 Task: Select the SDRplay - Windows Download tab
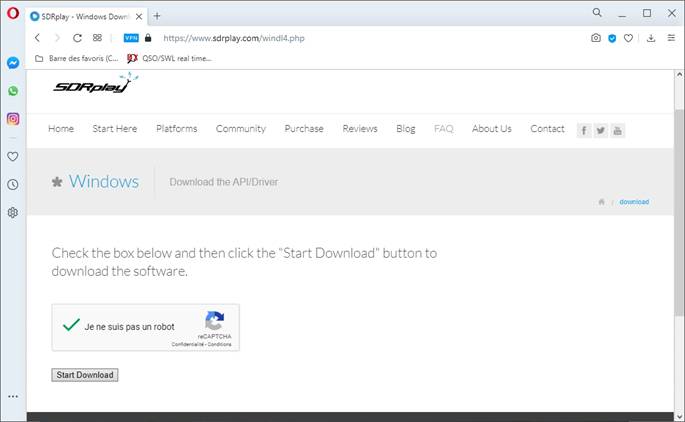tap(86, 17)
